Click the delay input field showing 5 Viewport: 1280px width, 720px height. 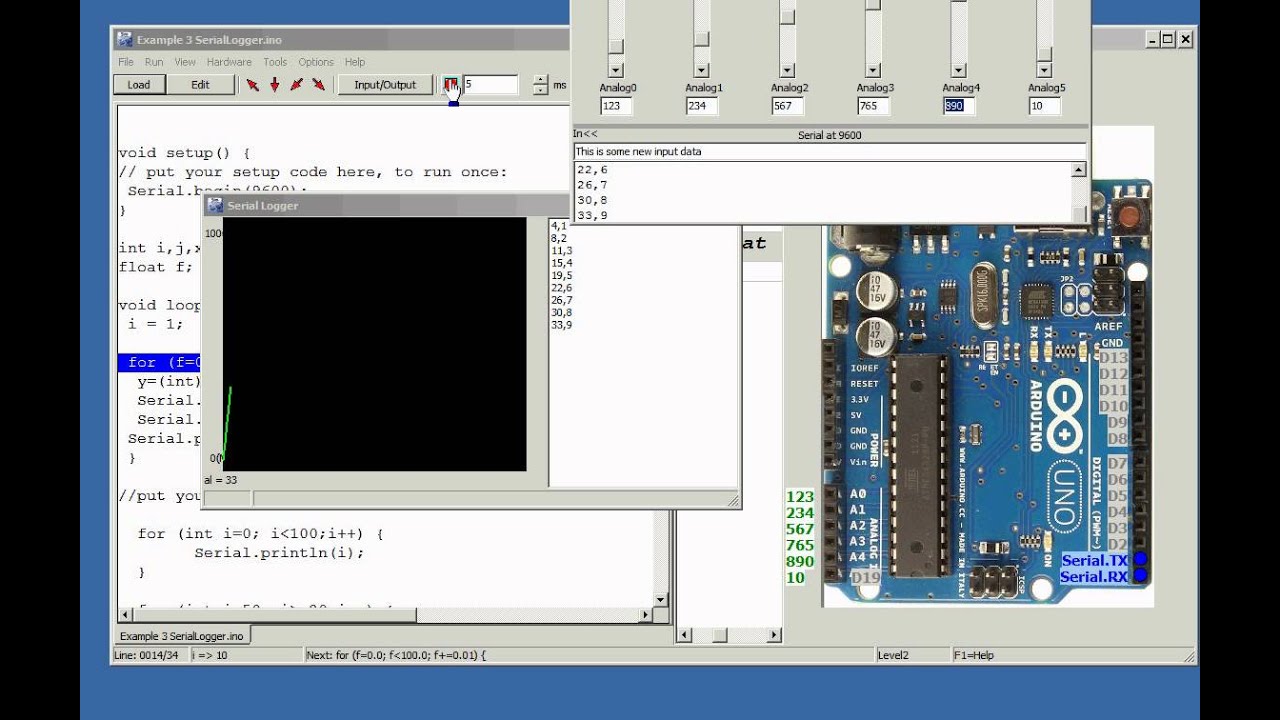[x=491, y=85]
